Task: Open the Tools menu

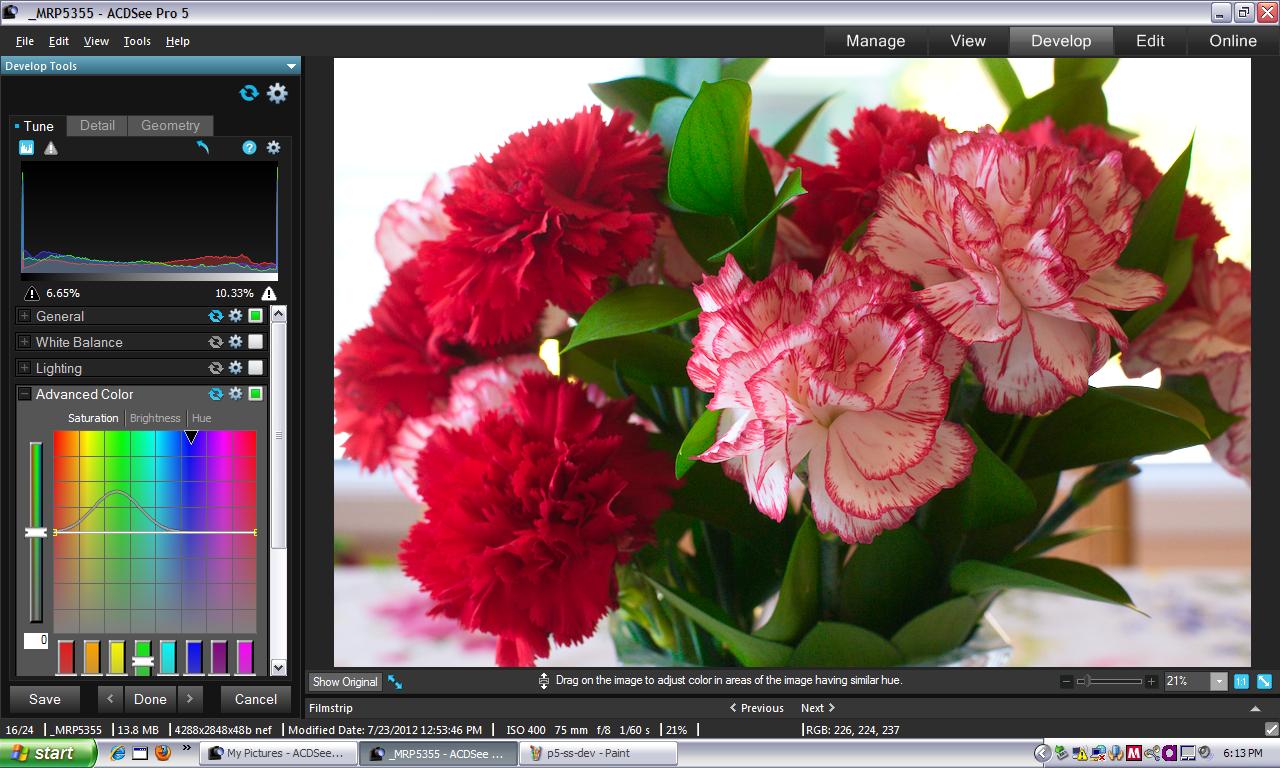Action: tap(137, 41)
